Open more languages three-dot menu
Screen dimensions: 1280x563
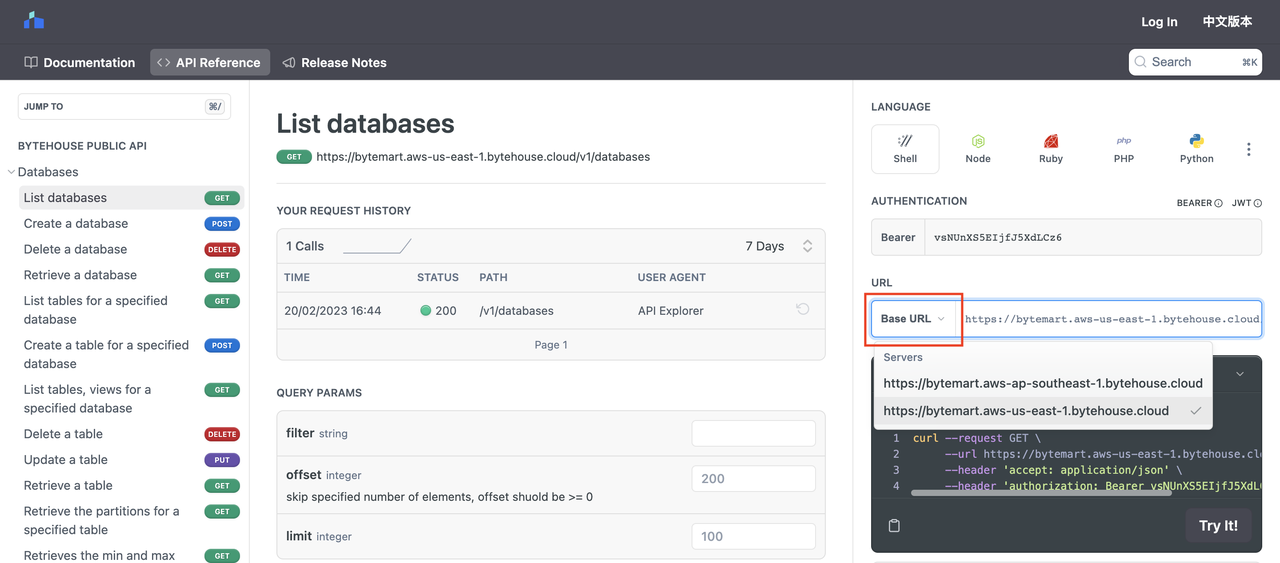[x=1249, y=149]
